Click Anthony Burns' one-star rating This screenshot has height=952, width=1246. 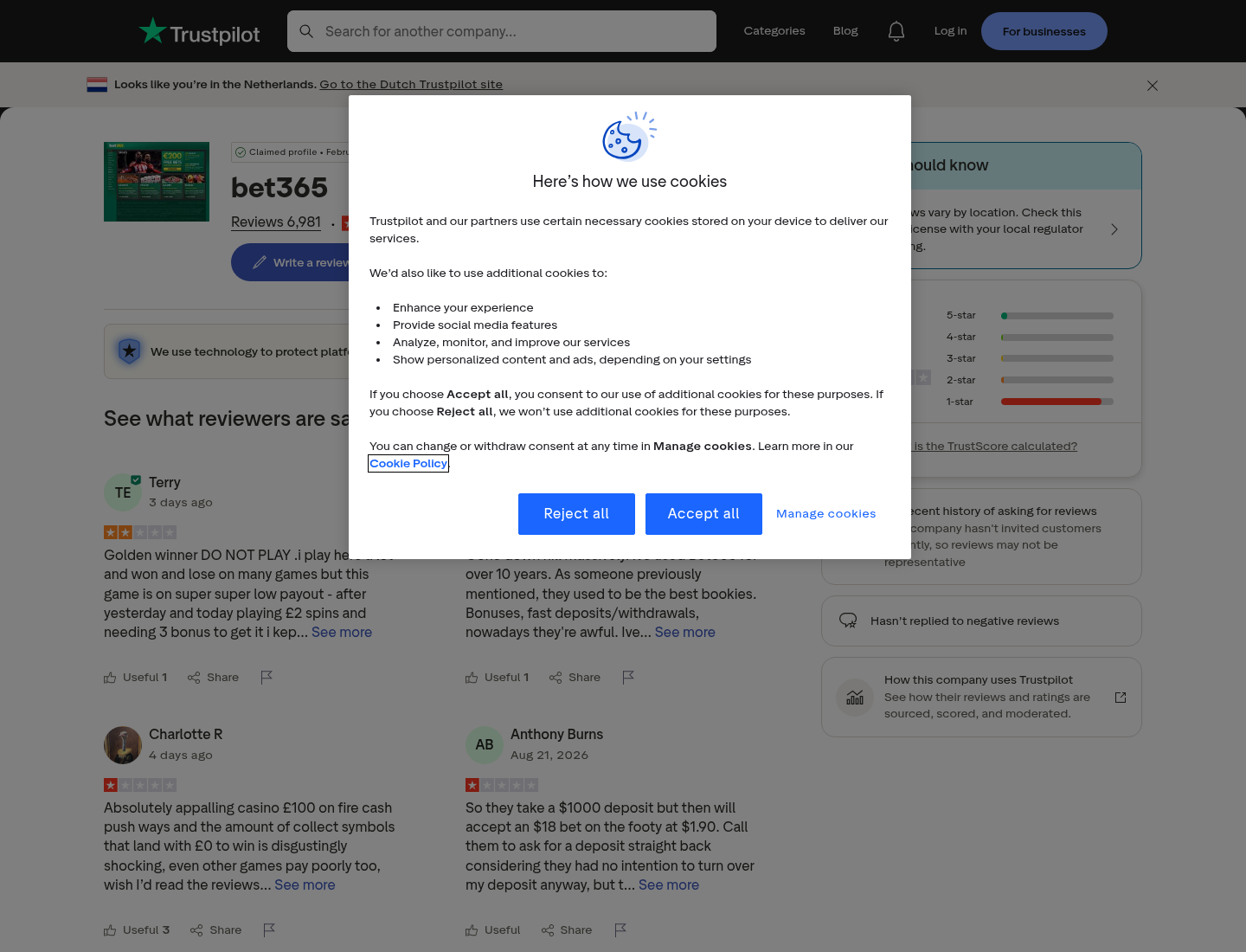pos(502,785)
